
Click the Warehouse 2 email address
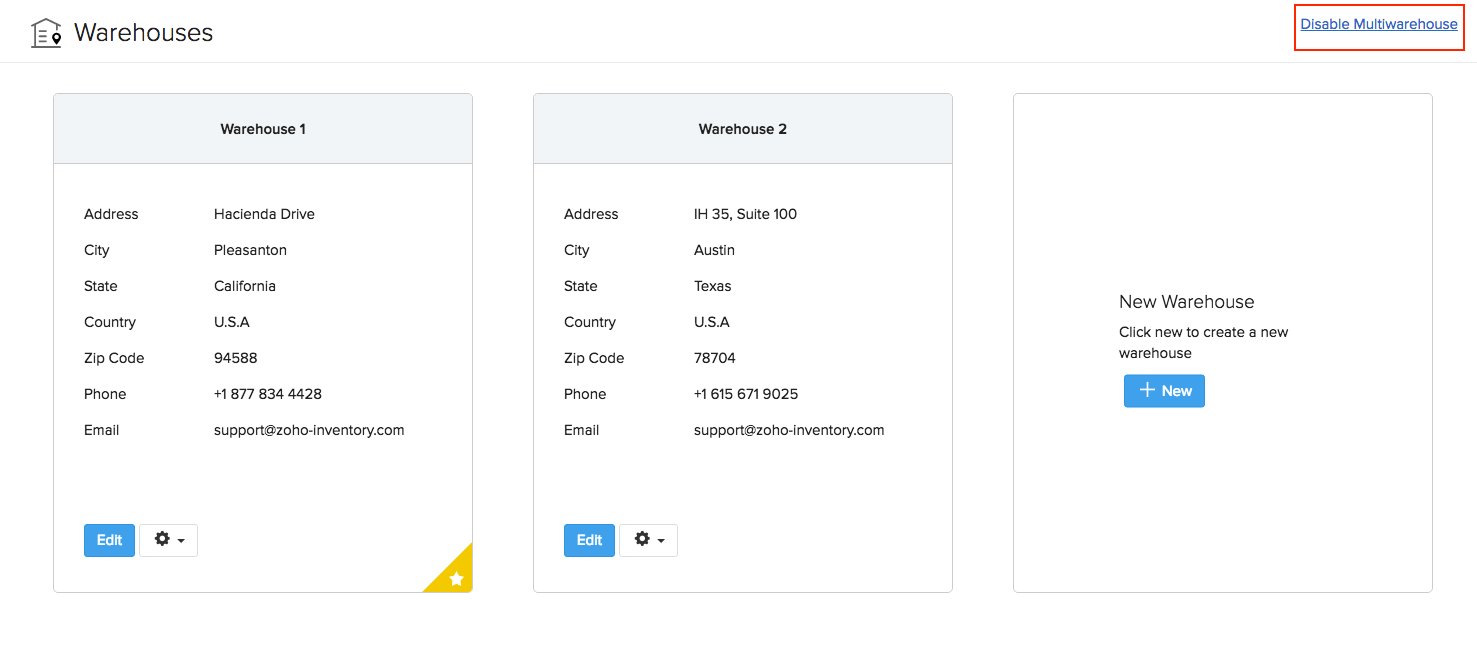pos(789,430)
